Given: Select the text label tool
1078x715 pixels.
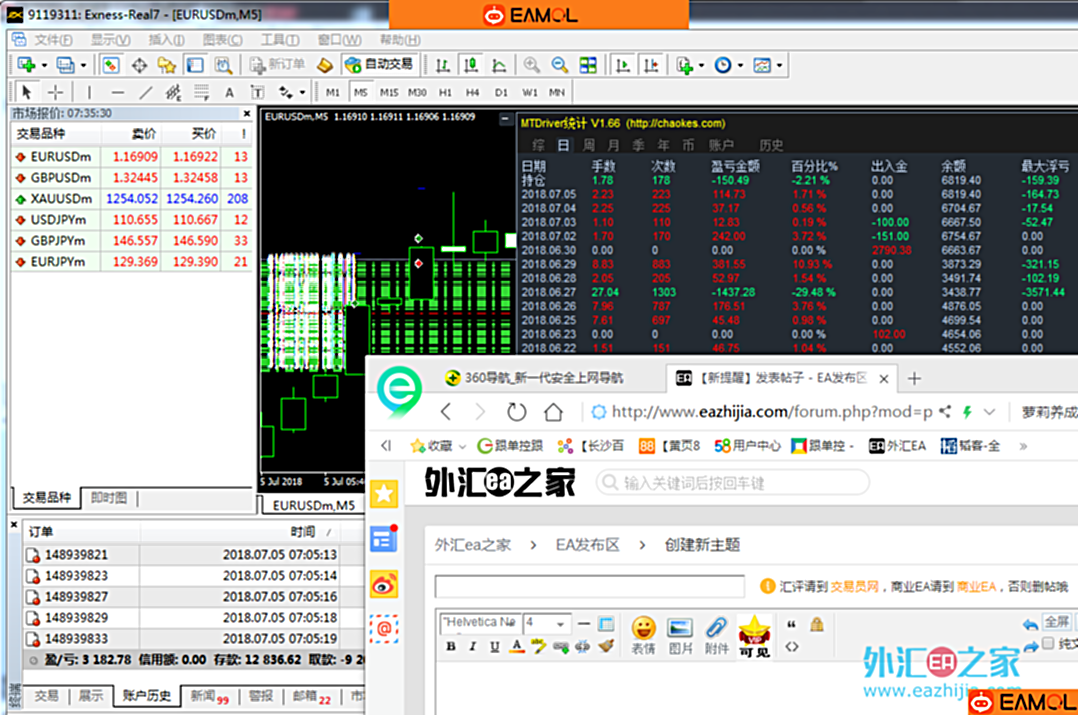Looking at the screenshot, I should [257, 91].
